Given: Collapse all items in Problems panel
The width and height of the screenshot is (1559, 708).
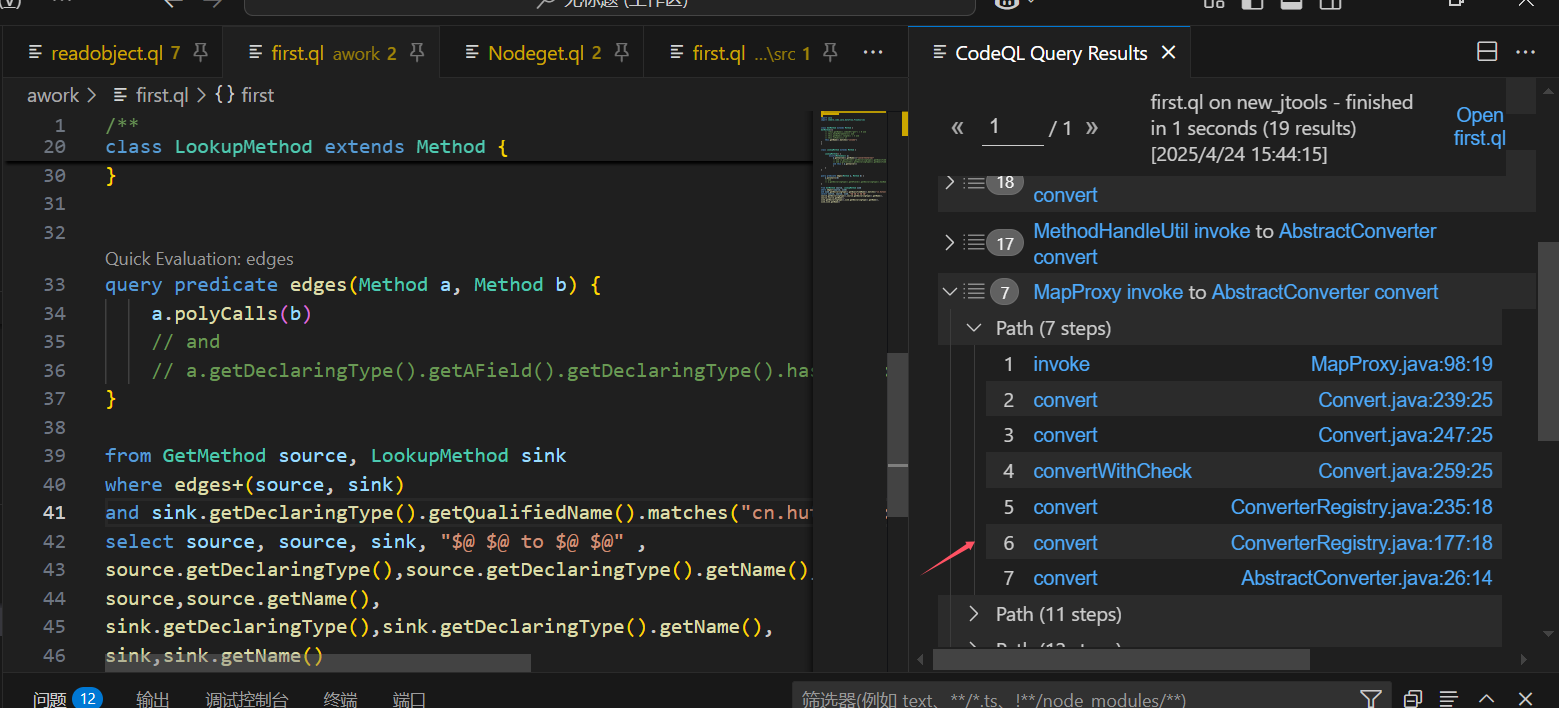Looking at the screenshot, I should (x=1413, y=698).
